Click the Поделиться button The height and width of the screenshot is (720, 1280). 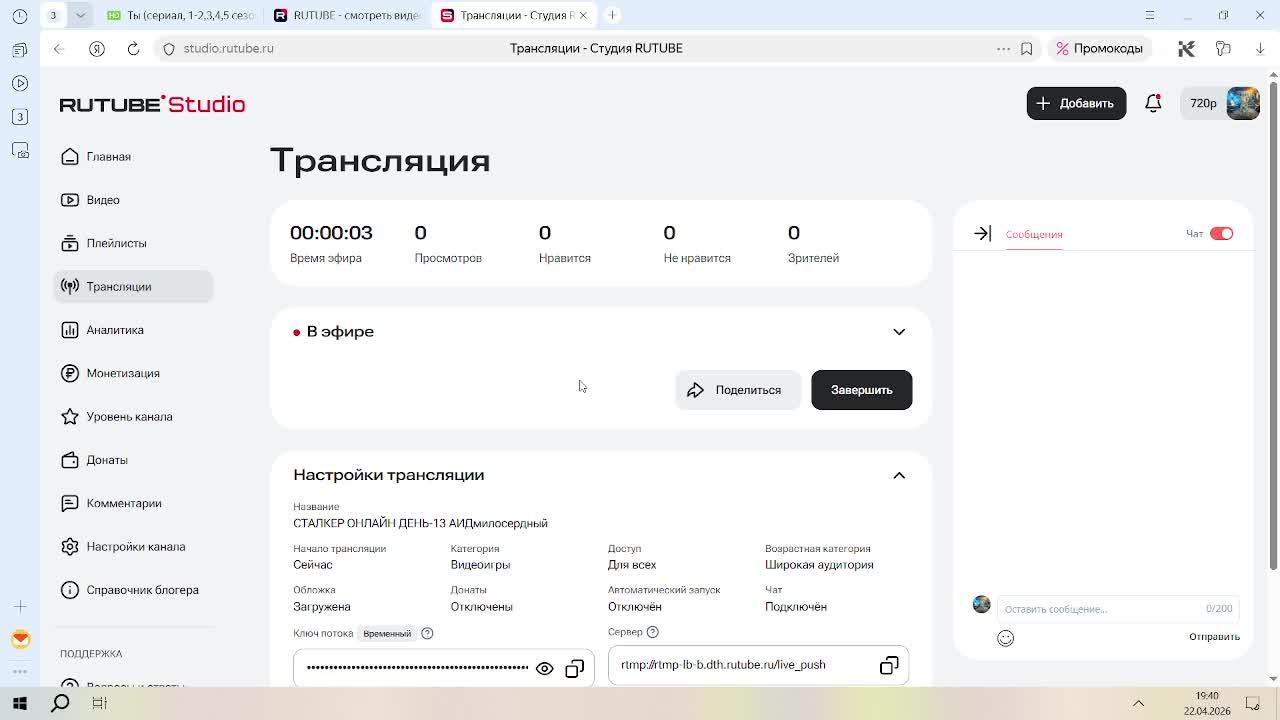point(737,390)
